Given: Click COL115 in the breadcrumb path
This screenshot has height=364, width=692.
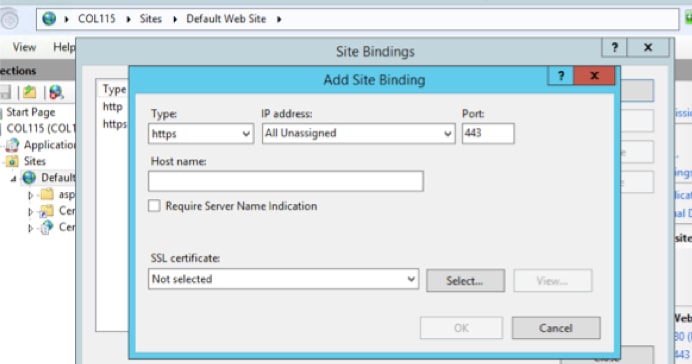Looking at the screenshot, I should tap(97, 19).
